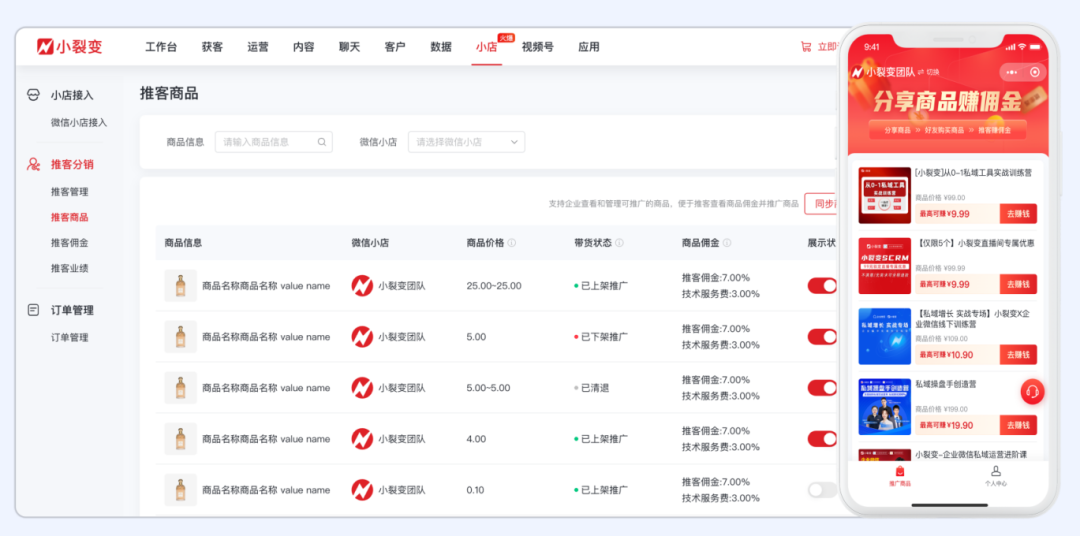This screenshot has width=1080, height=536.
Task: Tap the 推广商品 bag icon in phone
Action: [x=900, y=471]
